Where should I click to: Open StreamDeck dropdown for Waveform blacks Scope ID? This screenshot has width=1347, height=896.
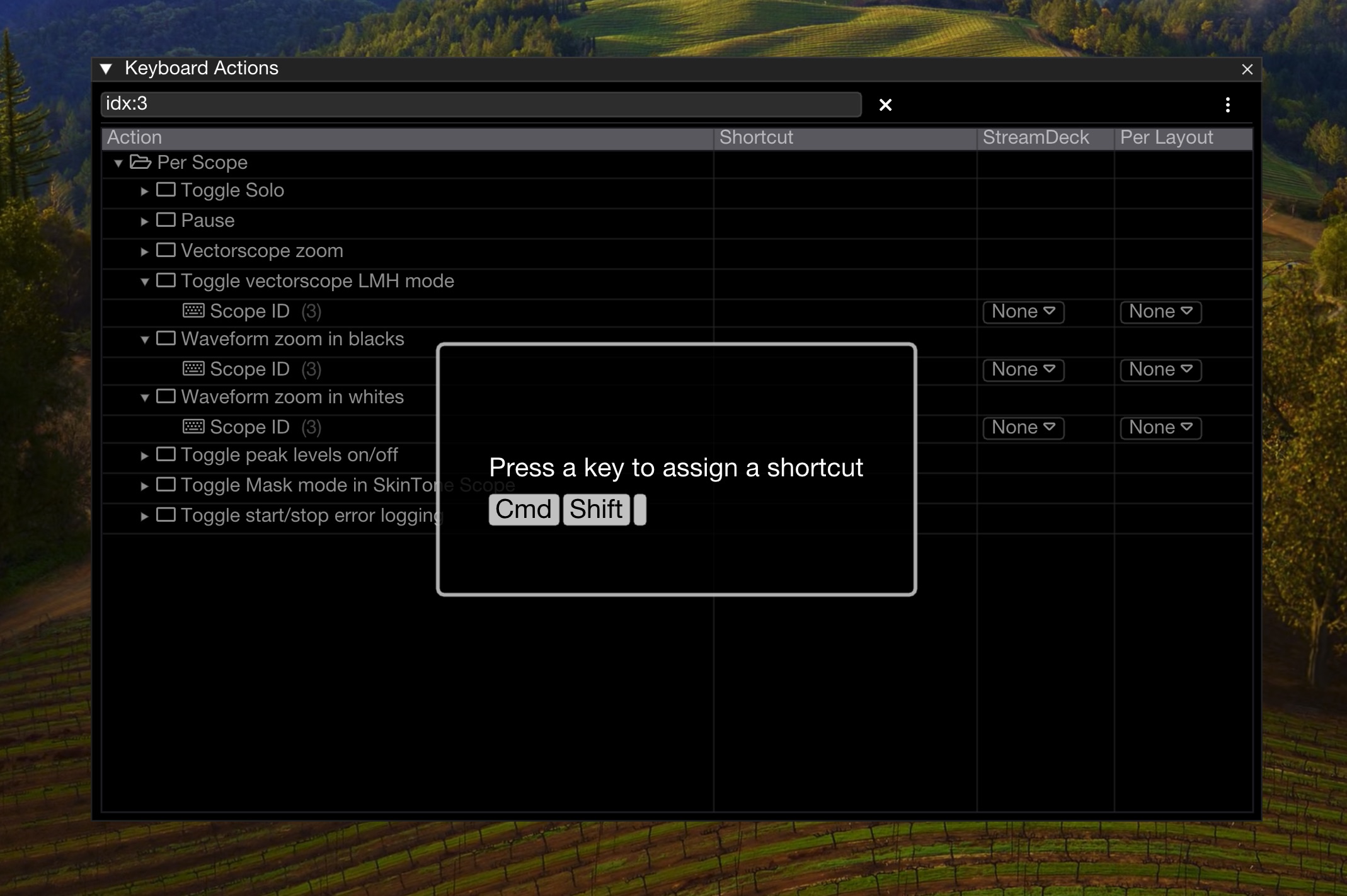(1023, 370)
